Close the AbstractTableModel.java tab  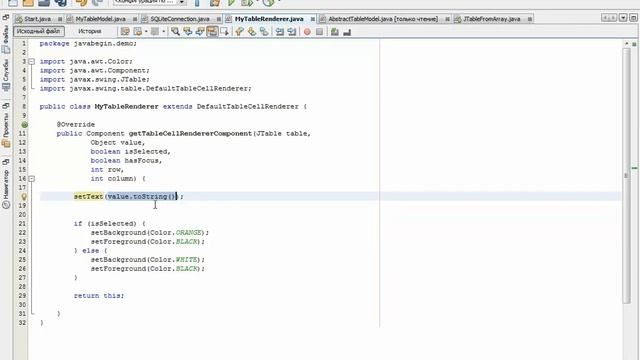click(x=447, y=19)
